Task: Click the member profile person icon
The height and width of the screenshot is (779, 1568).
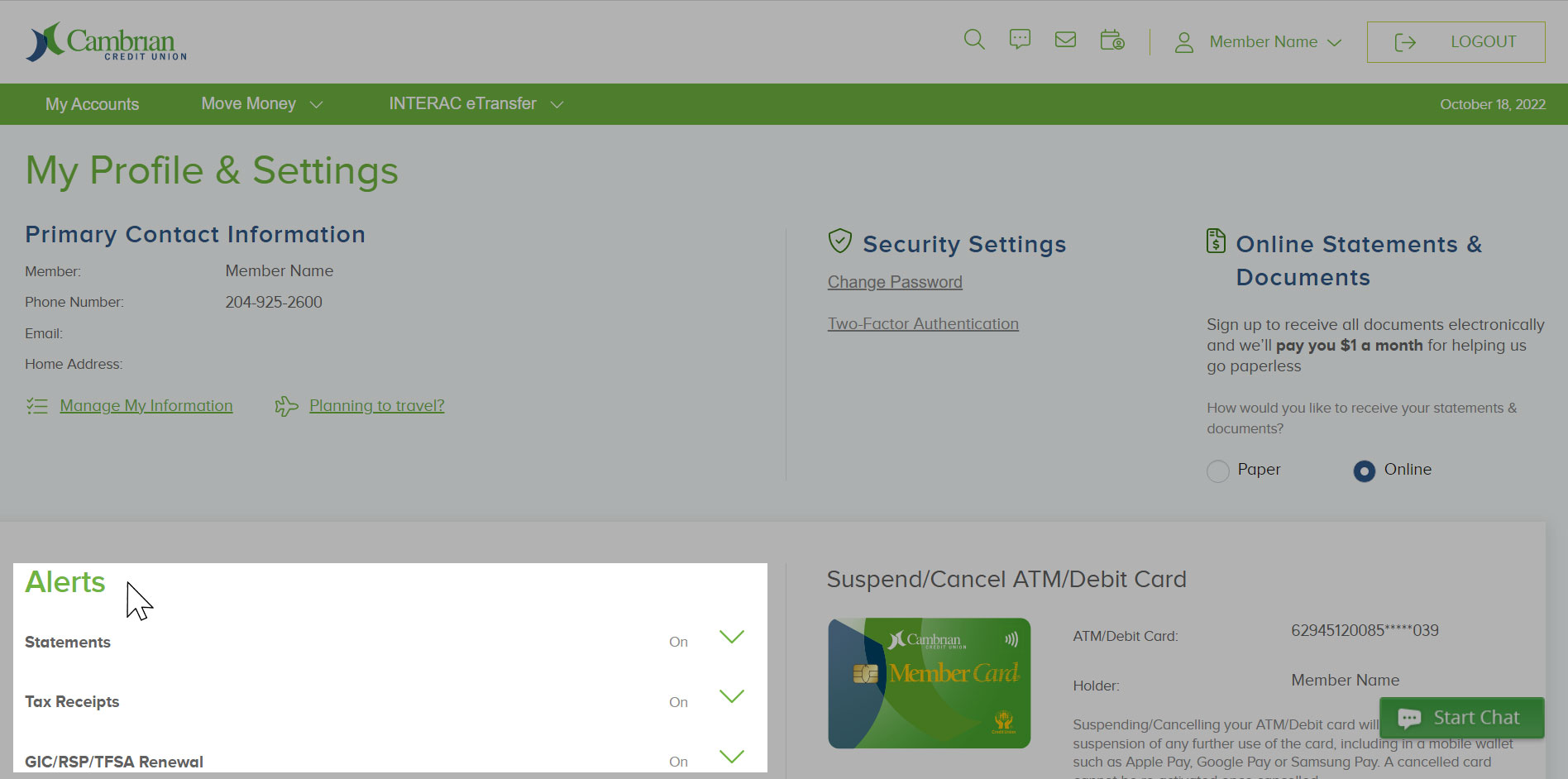Action: [1184, 41]
